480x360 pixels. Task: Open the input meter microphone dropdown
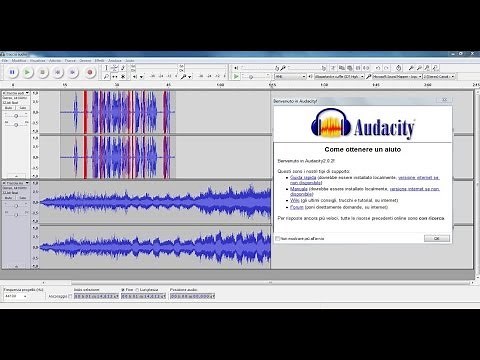[189, 77]
